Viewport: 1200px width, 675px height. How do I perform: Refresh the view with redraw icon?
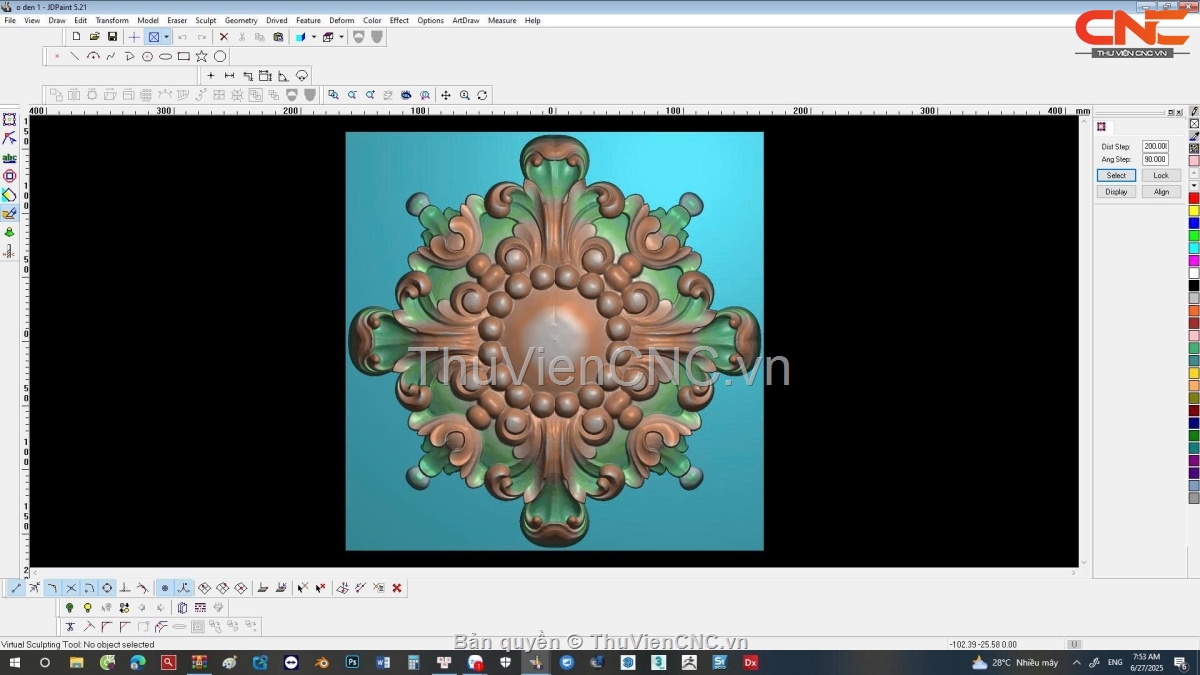pos(482,95)
